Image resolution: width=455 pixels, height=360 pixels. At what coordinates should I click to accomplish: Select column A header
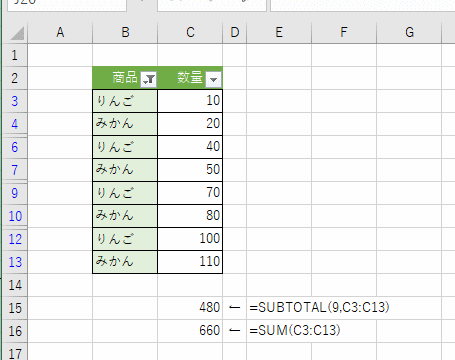[60, 32]
